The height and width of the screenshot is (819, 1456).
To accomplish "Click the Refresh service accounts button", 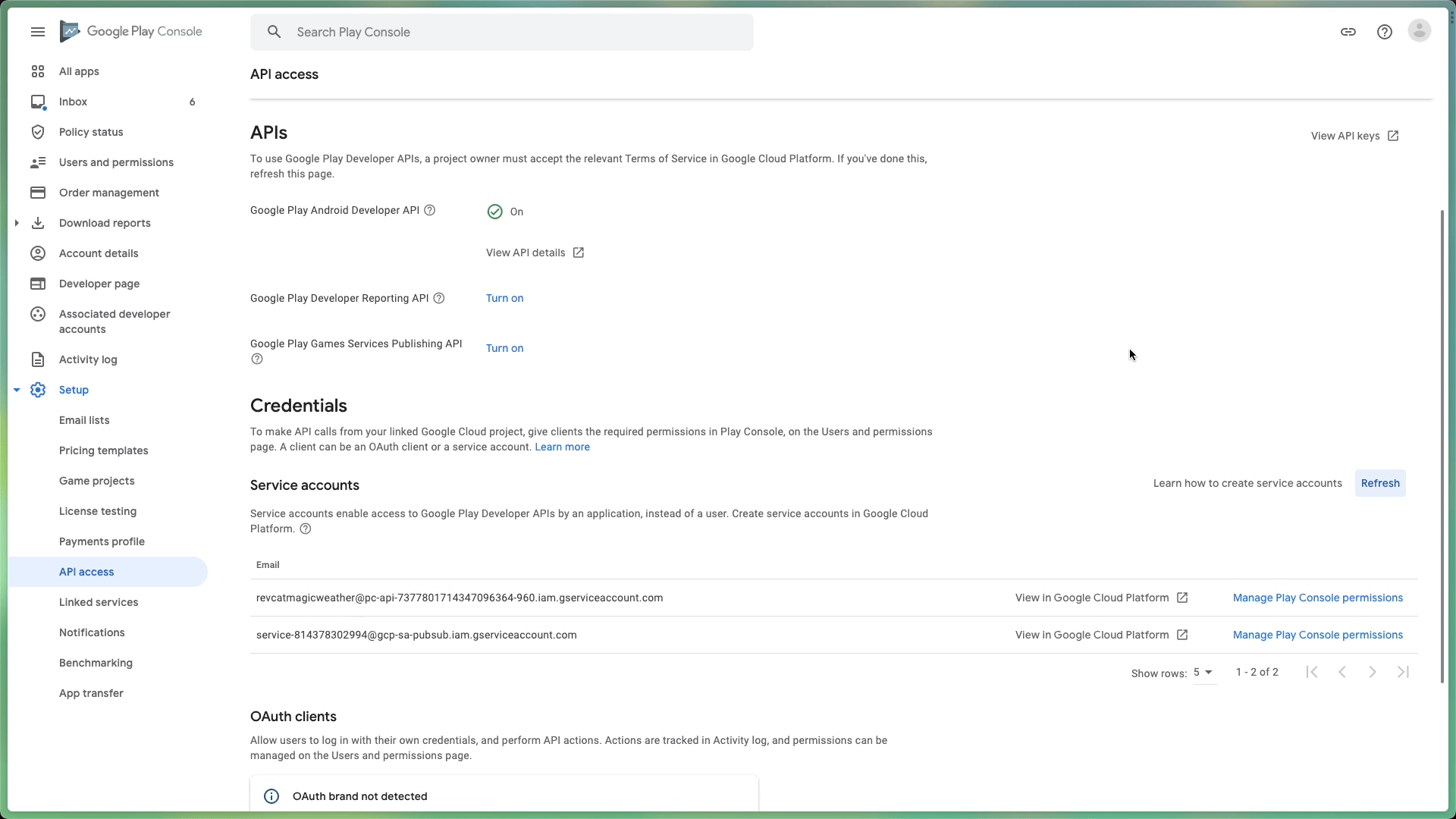I will tap(1379, 483).
